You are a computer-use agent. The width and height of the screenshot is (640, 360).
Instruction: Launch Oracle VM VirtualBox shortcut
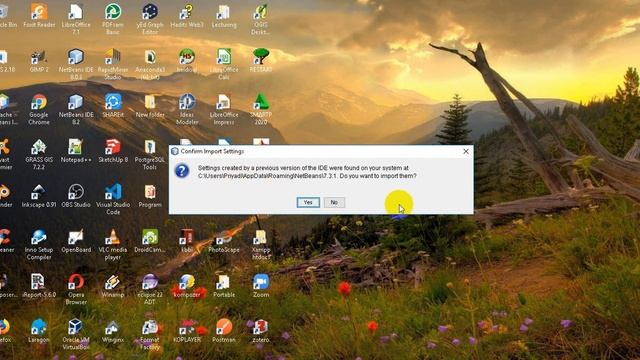(76, 334)
